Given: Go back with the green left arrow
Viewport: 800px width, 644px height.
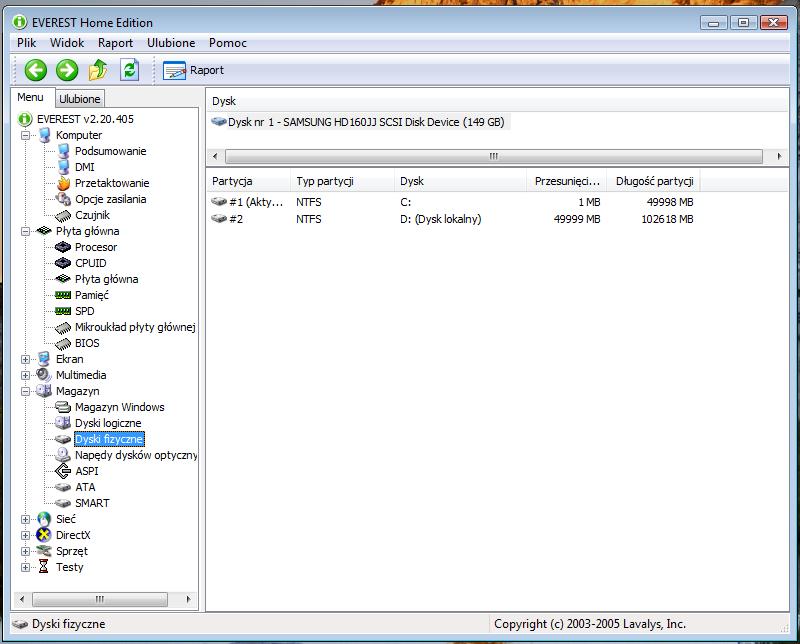Looking at the screenshot, I should [36, 70].
